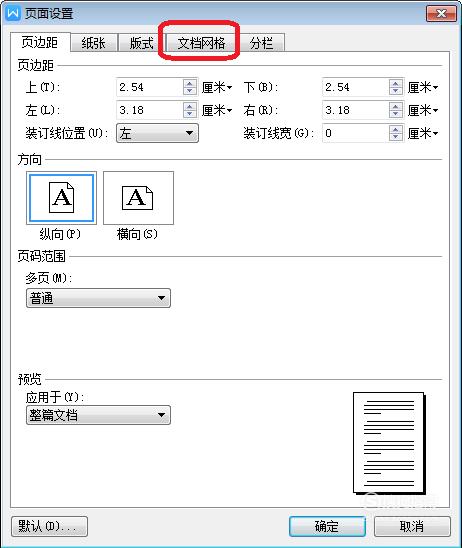
Task: Decrease the 左(L) left margin value
Action: [189, 114]
